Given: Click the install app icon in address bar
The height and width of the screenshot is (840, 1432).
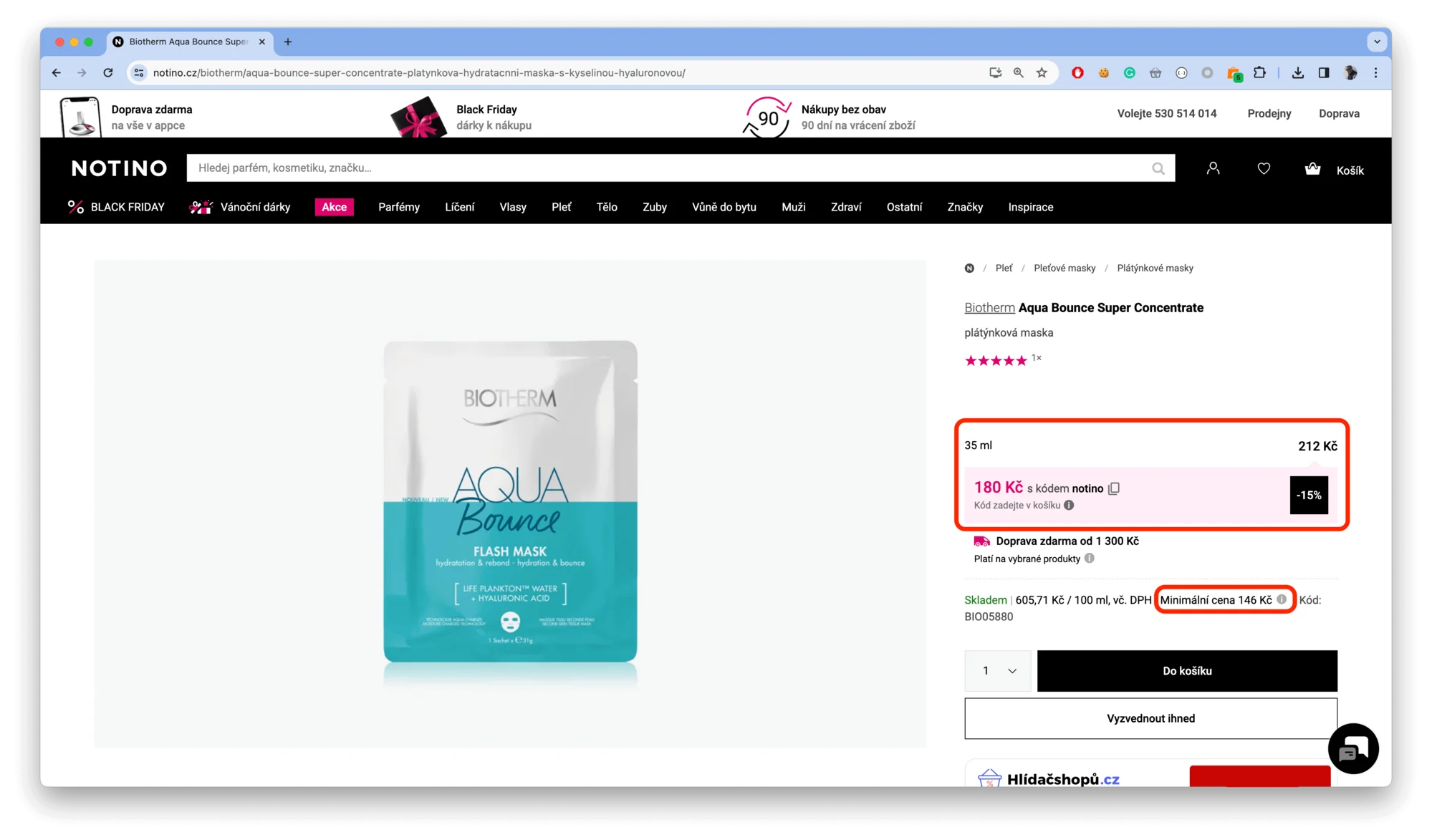Looking at the screenshot, I should (995, 72).
